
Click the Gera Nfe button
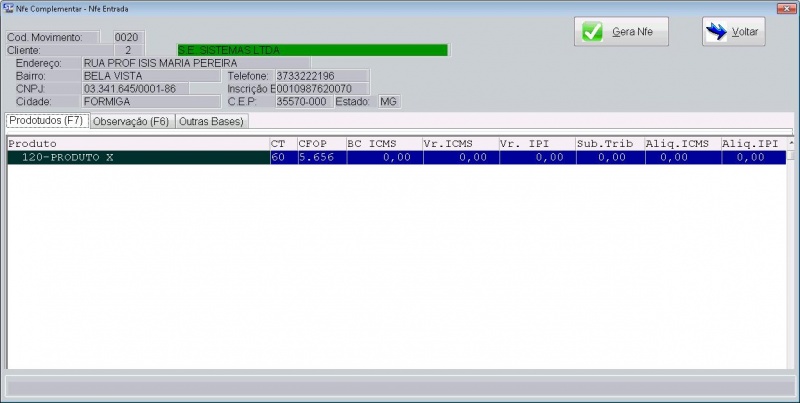coord(620,32)
